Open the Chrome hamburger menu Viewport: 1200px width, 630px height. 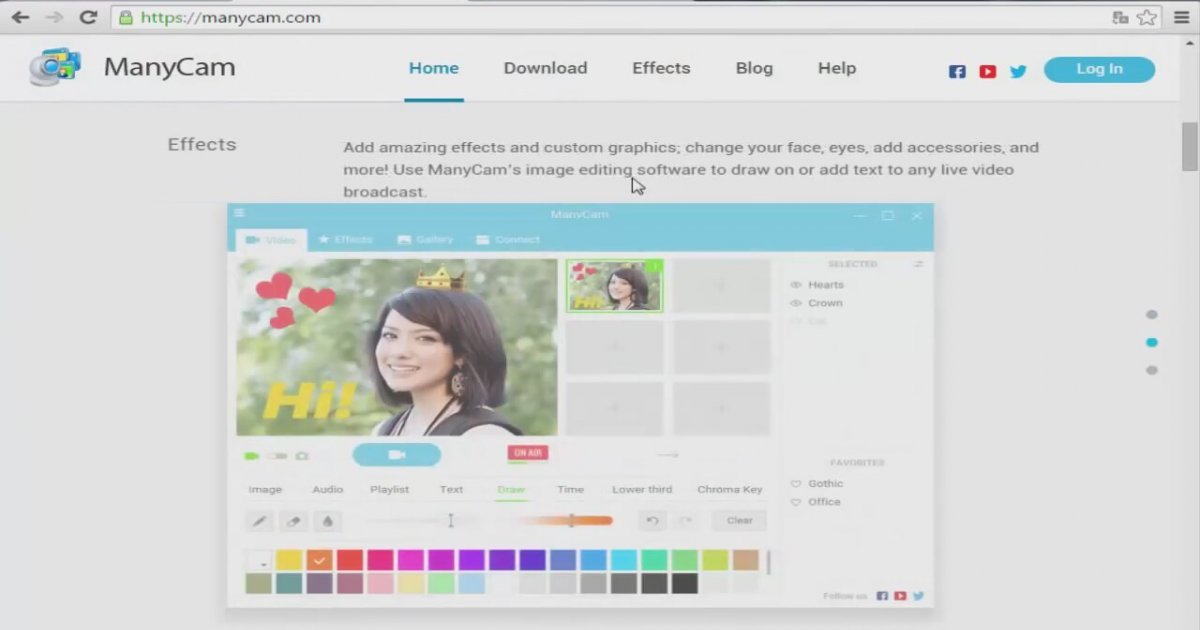(1181, 17)
